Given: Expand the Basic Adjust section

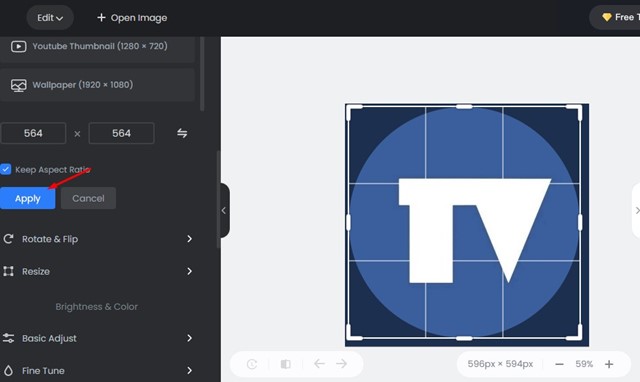Looking at the screenshot, I should pyautogui.click(x=97, y=338).
